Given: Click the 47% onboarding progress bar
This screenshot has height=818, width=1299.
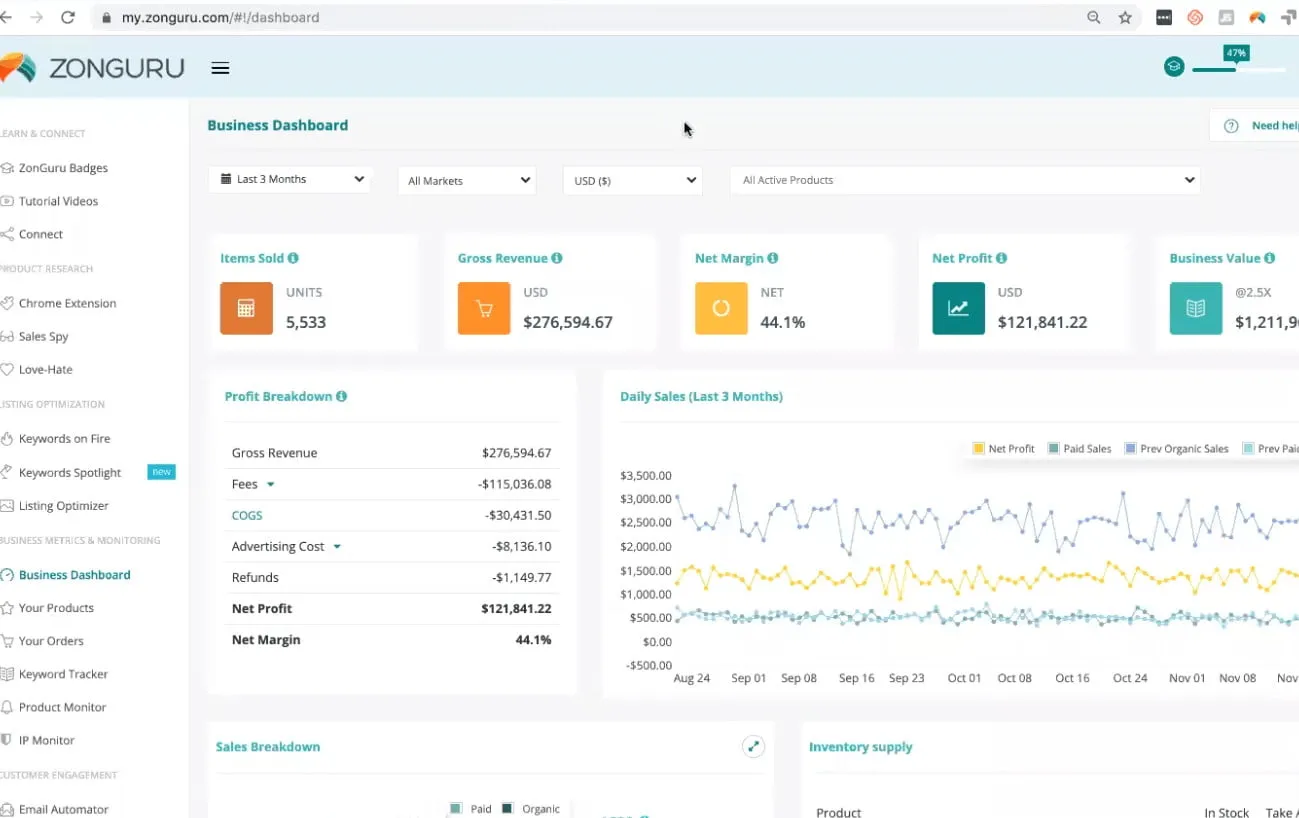Looking at the screenshot, I should coord(1238,69).
